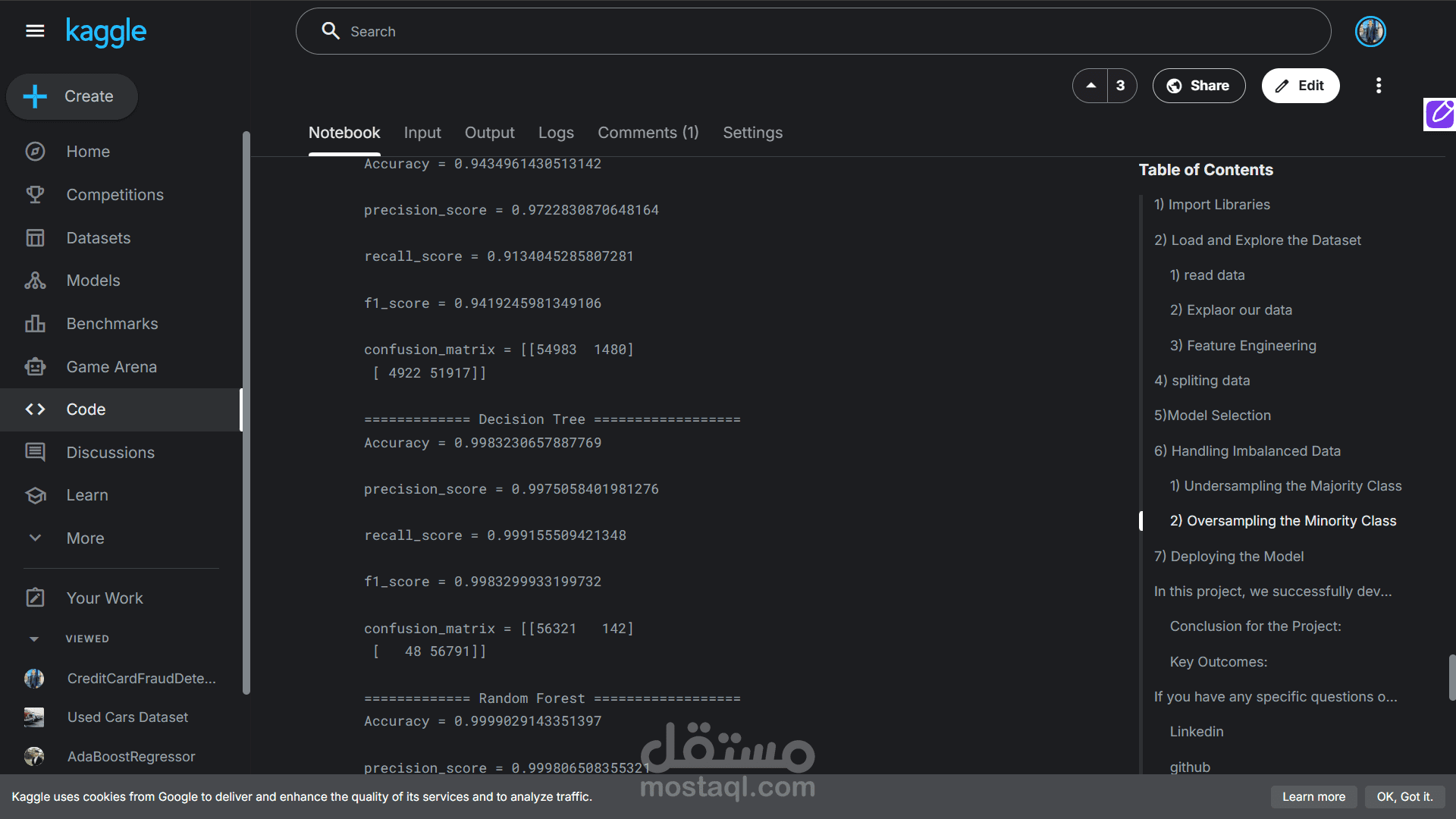Screen dimensions: 1456x819
Task: Click the Models icon in sidebar
Action: [35, 281]
